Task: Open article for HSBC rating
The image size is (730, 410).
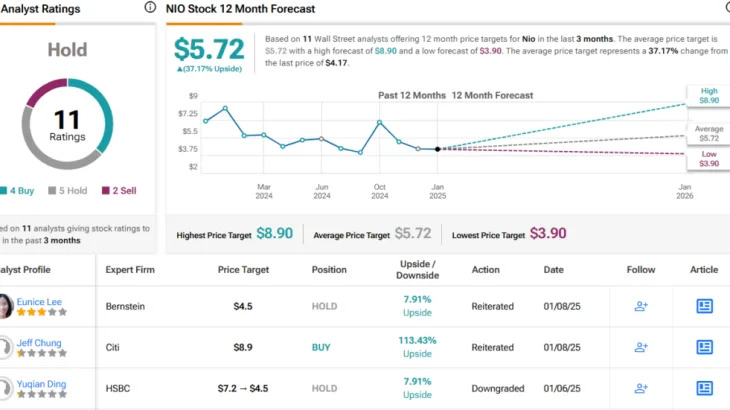Action: point(704,388)
